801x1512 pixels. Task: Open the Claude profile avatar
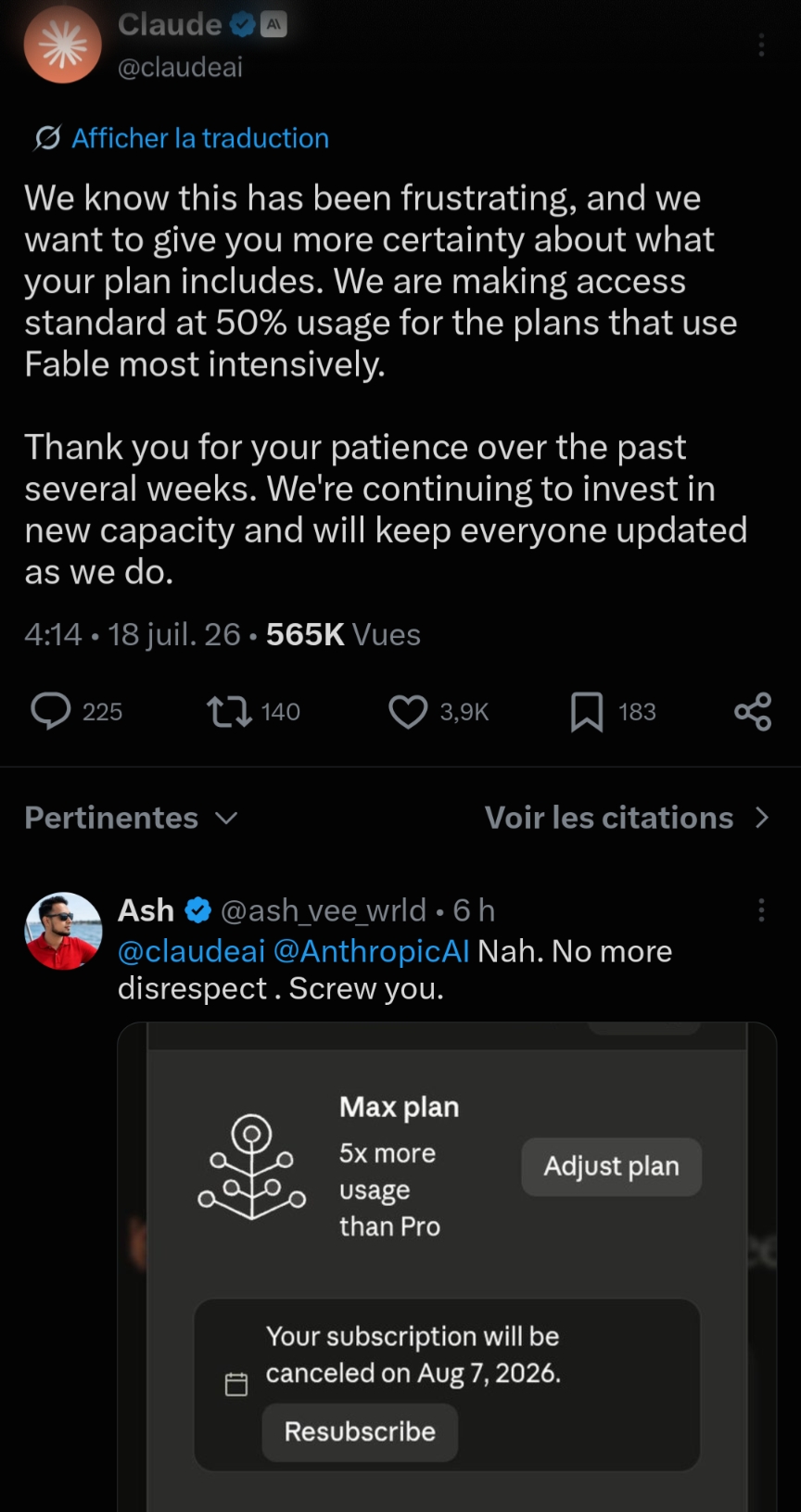[63, 44]
